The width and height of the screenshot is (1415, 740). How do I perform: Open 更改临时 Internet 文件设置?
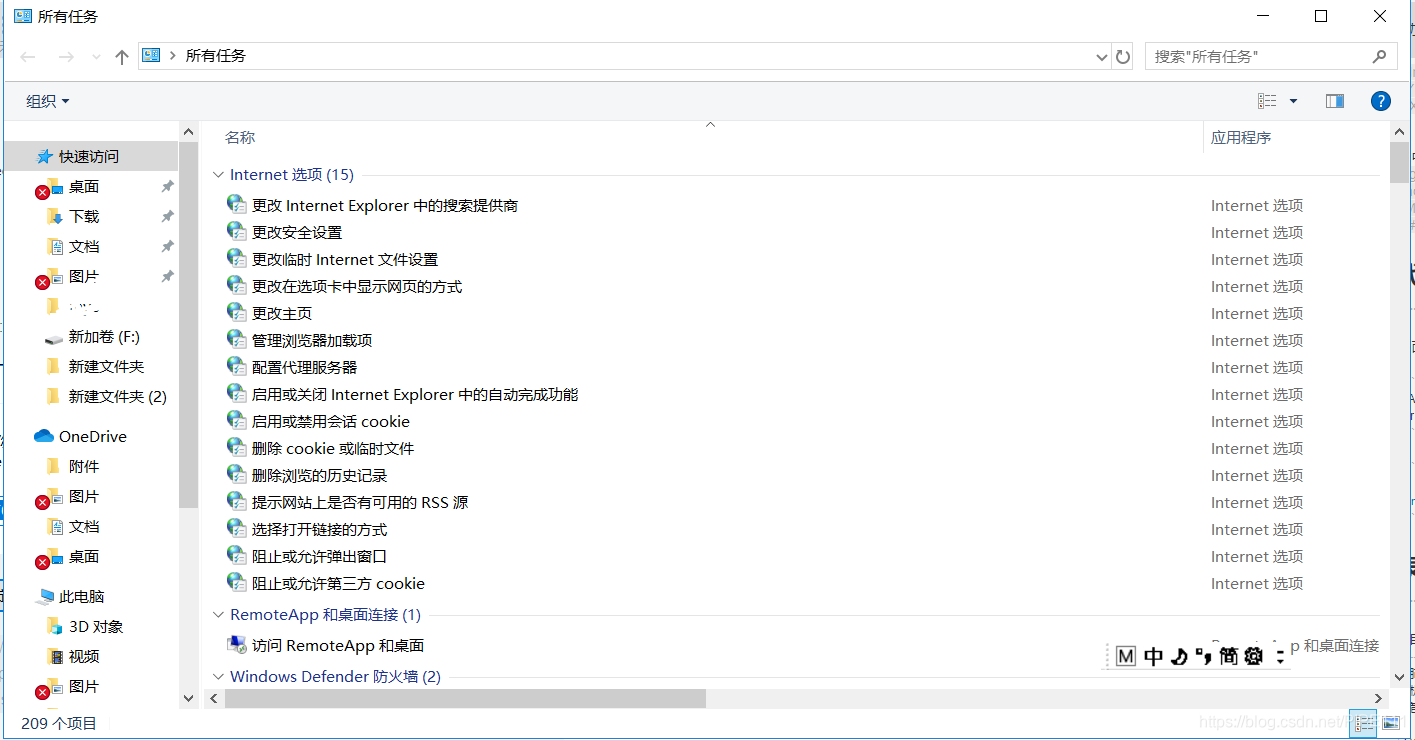tap(345, 259)
